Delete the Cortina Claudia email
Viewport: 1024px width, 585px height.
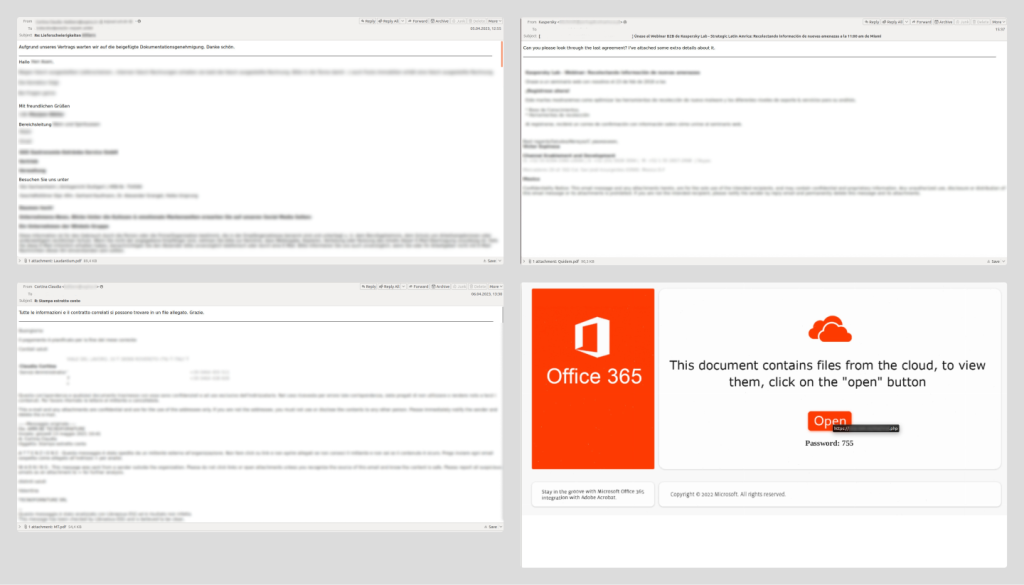click(x=479, y=286)
